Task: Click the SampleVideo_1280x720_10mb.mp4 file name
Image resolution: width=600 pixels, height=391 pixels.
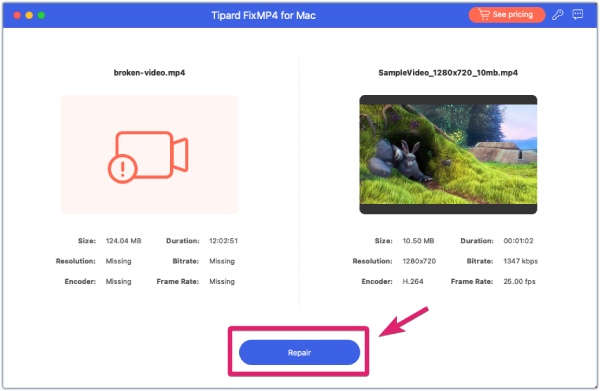Action: [448, 73]
